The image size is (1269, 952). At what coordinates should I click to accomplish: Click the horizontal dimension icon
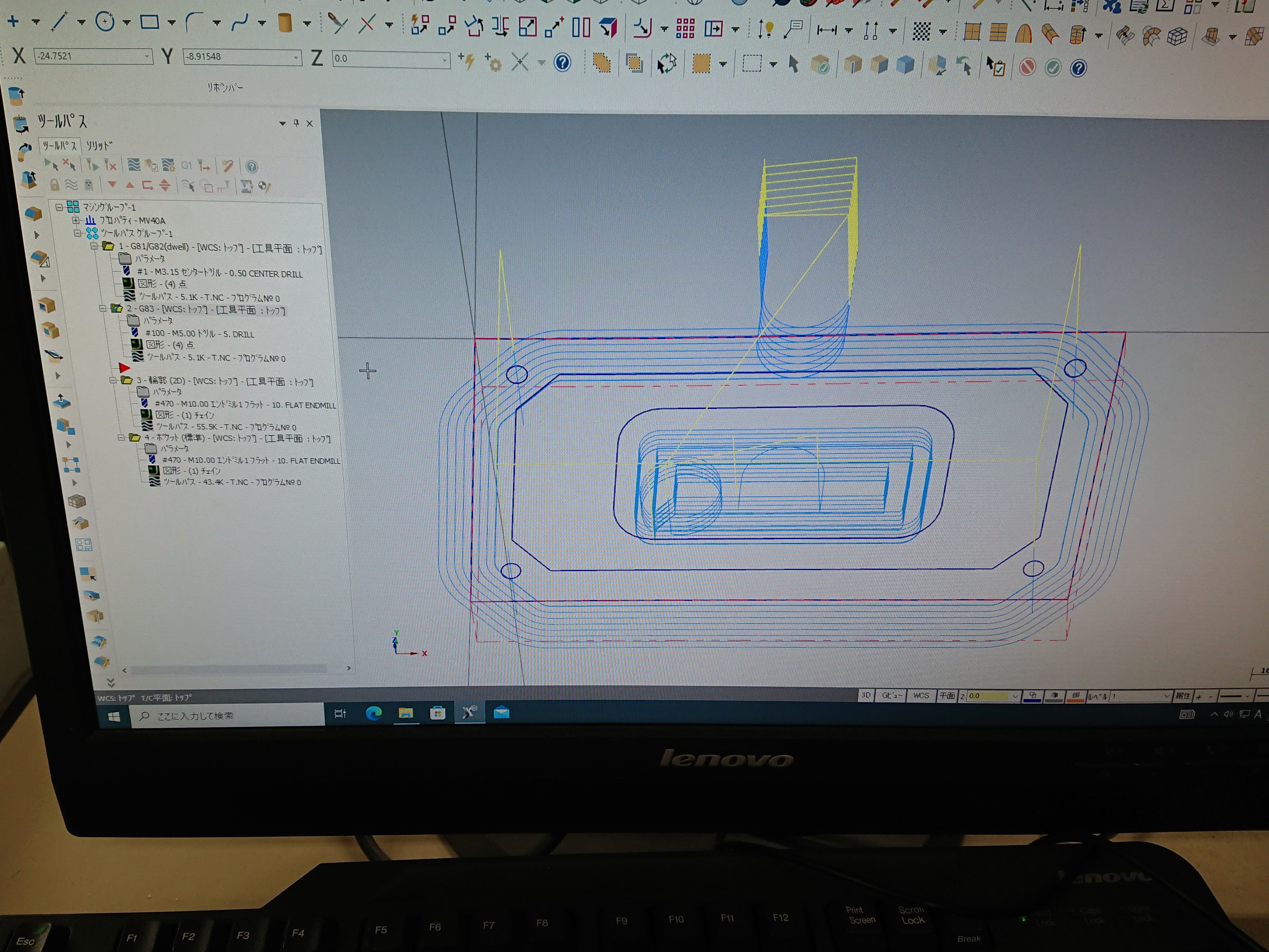click(x=826, y=30)
